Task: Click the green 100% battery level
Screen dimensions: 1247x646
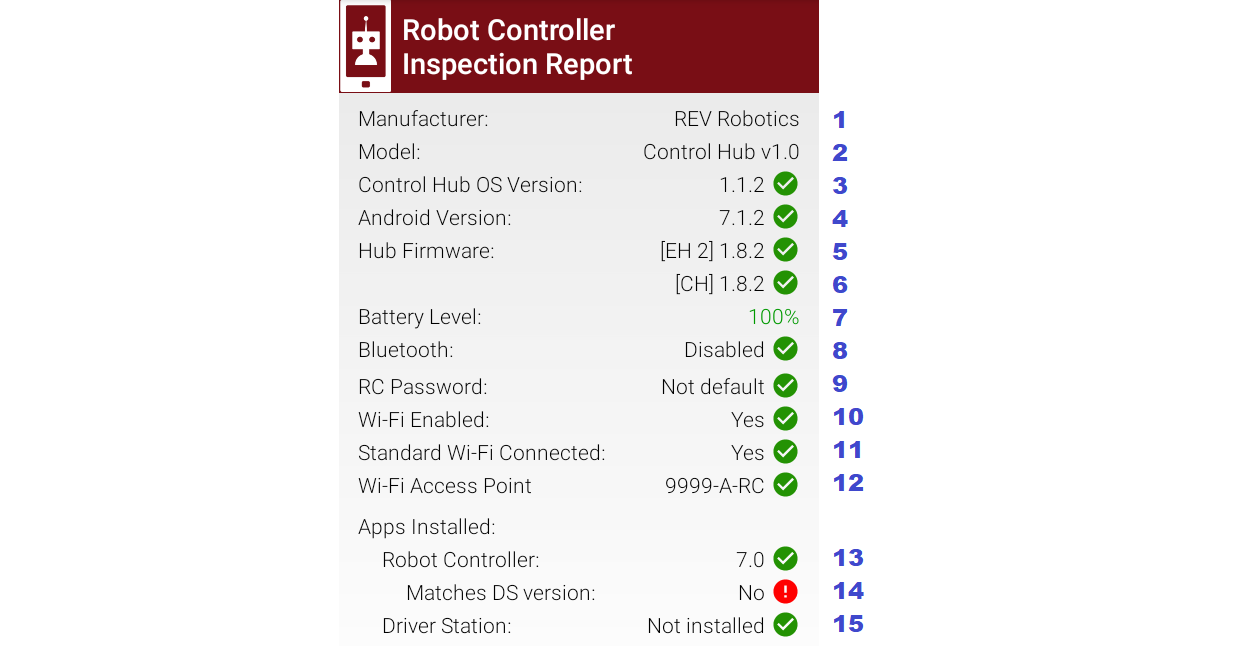Action: tap(773, 317)
